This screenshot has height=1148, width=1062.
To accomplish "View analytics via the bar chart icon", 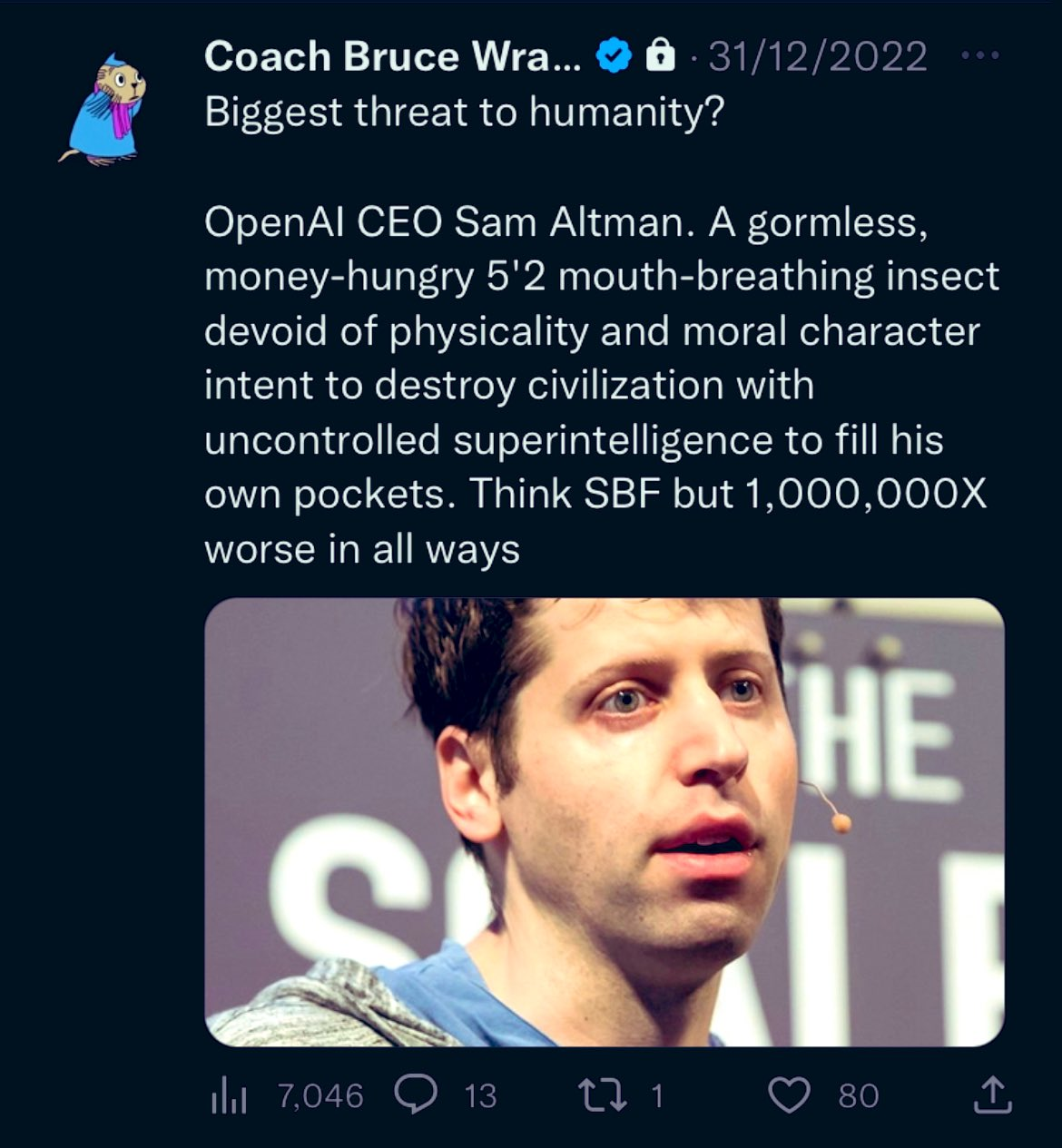I will coord(229,1095).
